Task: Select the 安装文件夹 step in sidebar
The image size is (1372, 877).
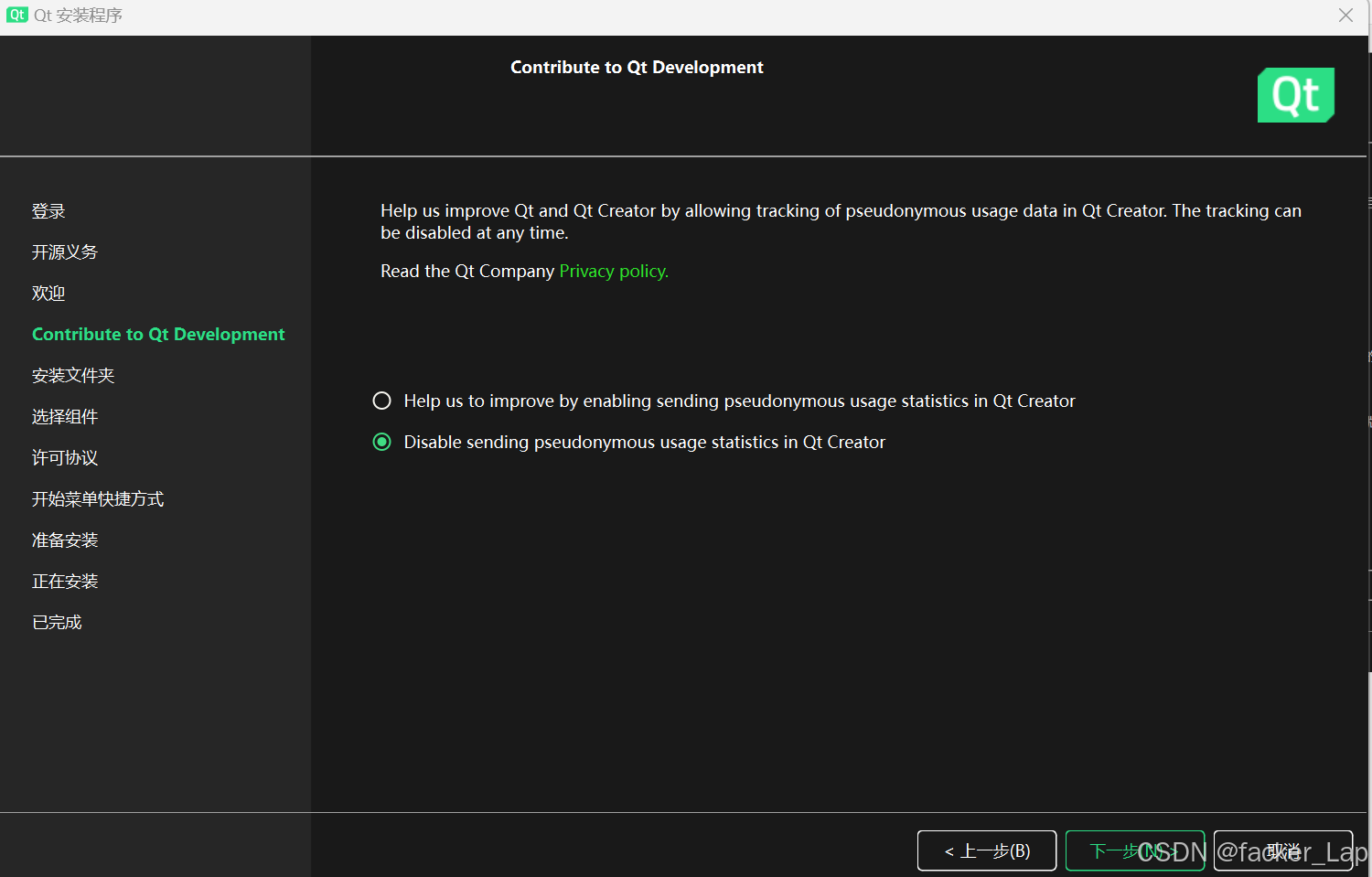Action: 73,376
